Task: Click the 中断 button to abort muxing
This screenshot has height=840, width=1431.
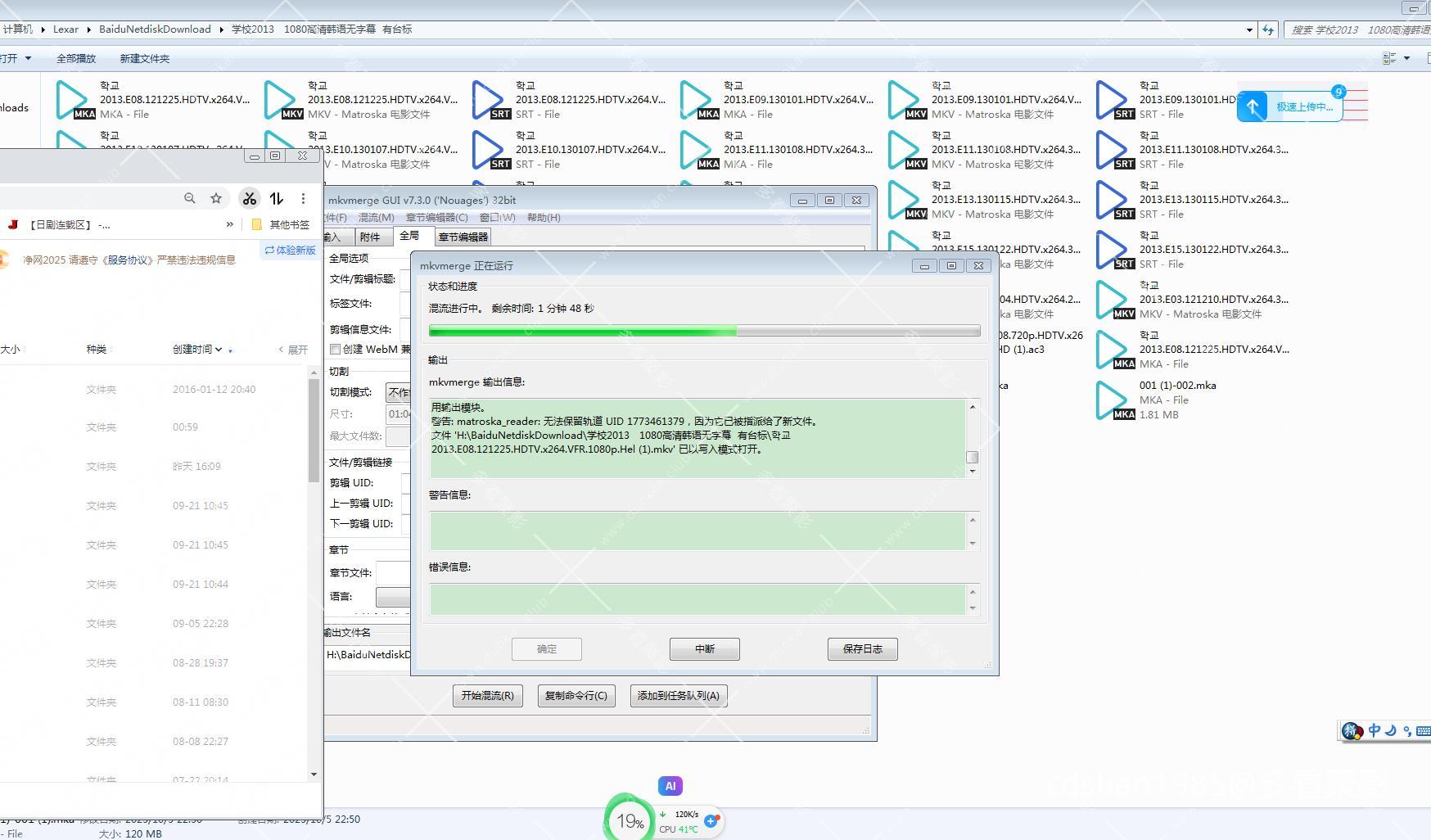Action: pyautogui.click(x=704, y=649)
